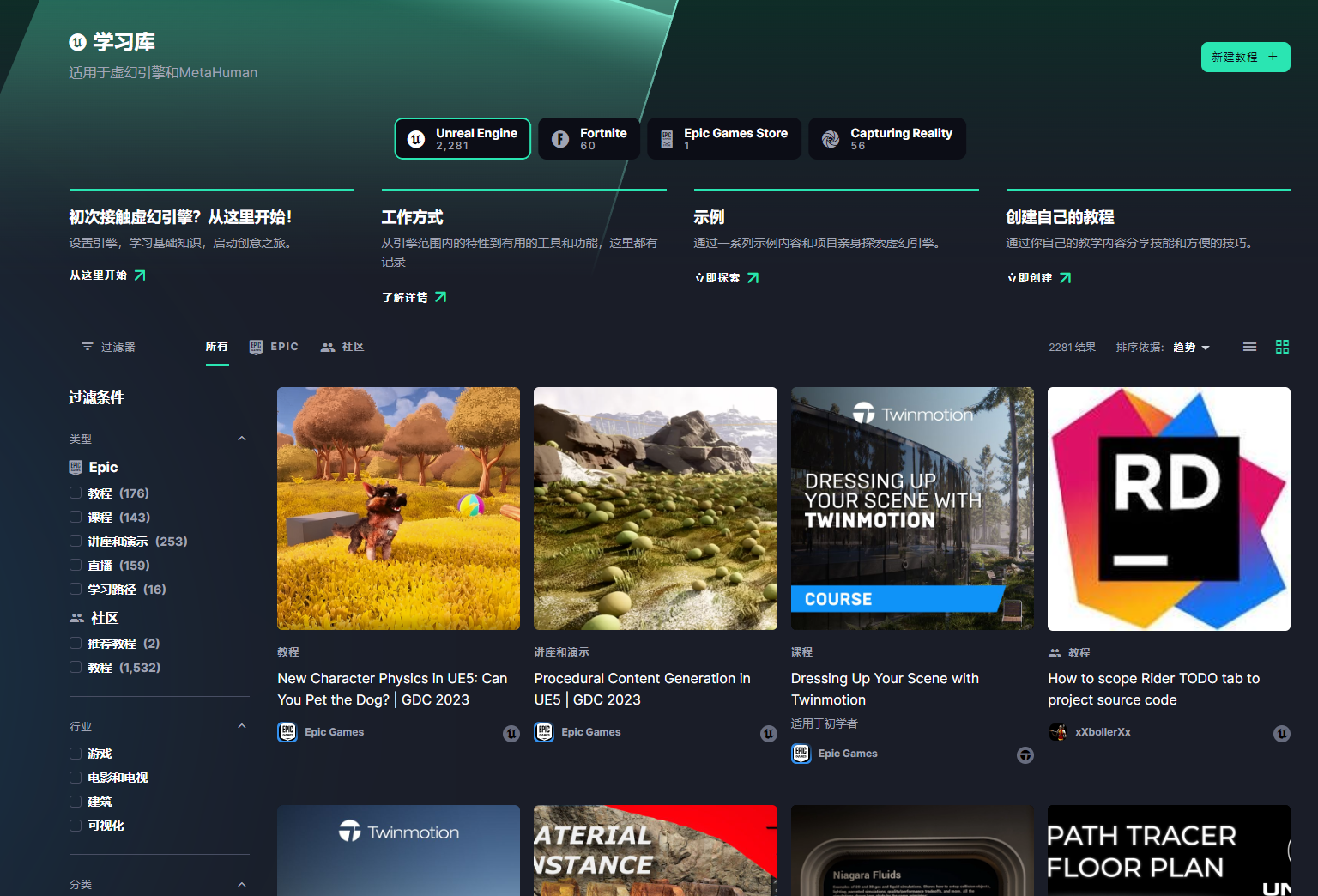Screen dimensions: 1318x896
Task: Click the arrow icon next to 立即创建
Action: (1065, 278)
